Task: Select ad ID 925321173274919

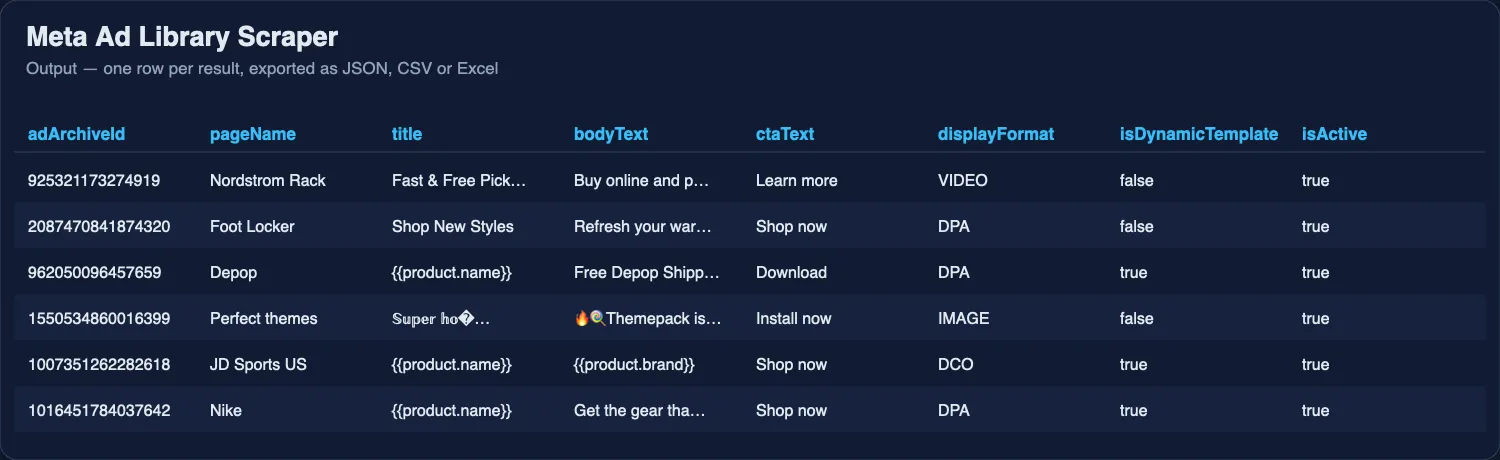Action: coord(94,181)
